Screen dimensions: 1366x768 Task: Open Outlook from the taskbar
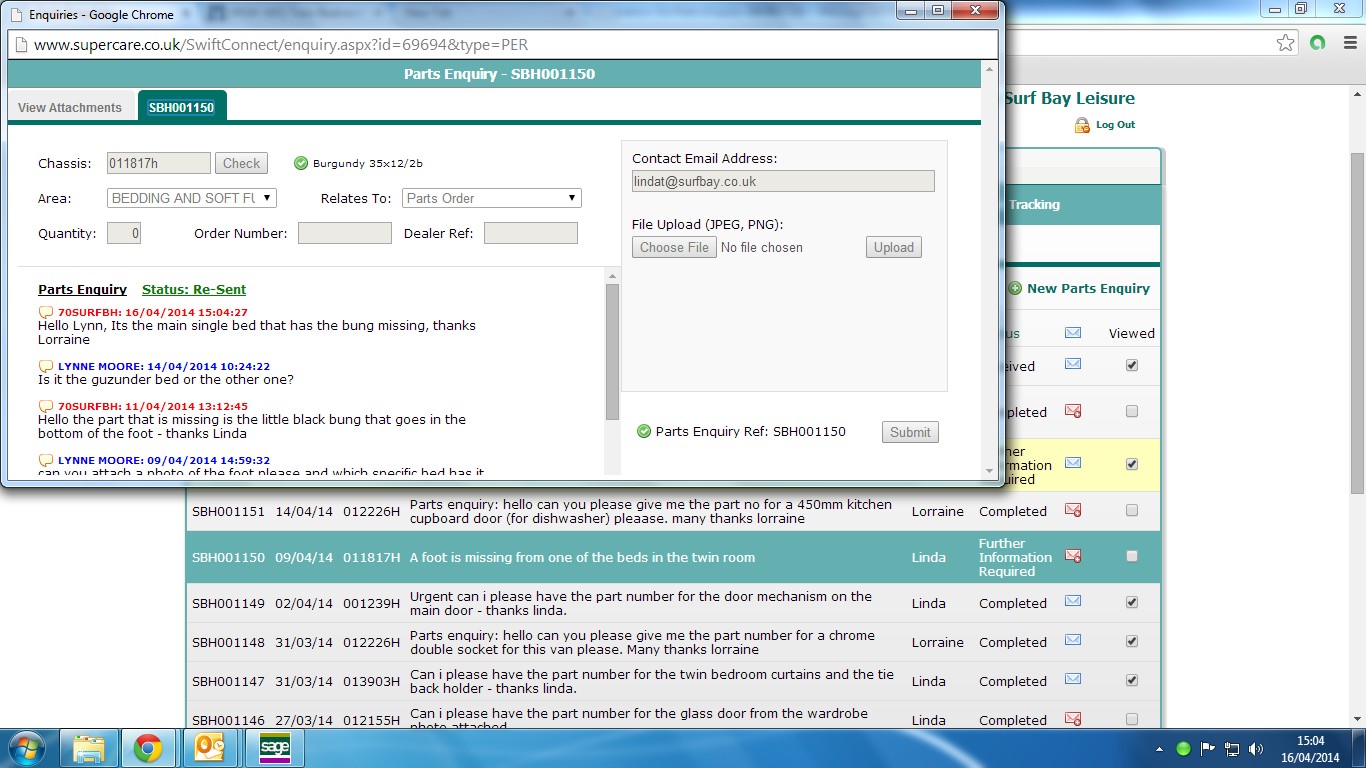(211, 748)
